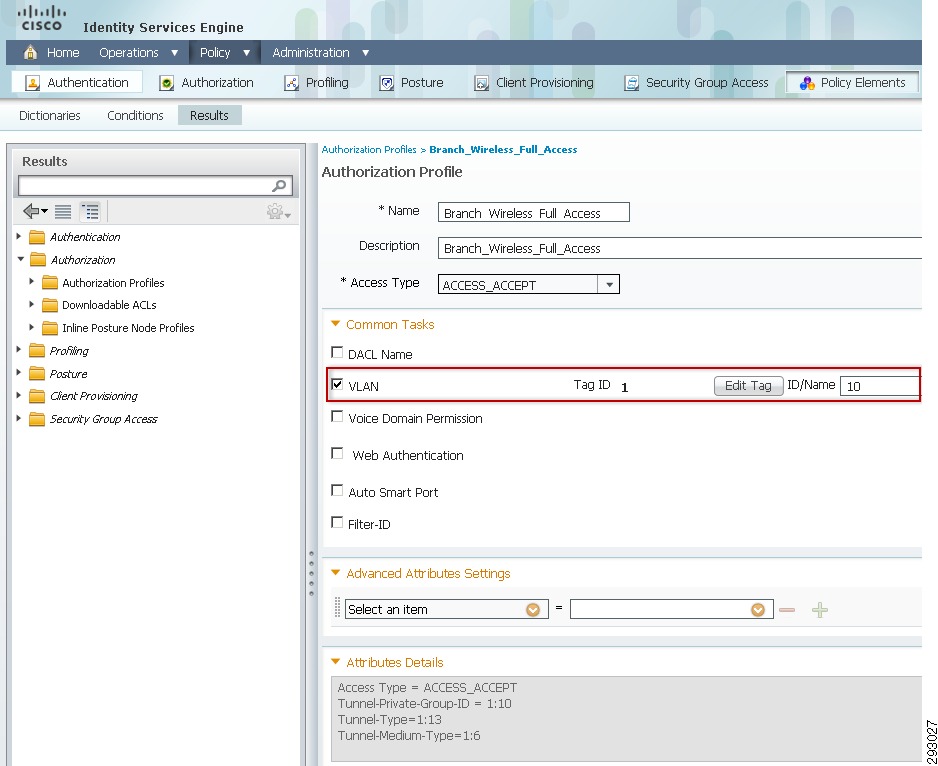Switch to the Conditions tab
938x766 pixels.
click(135, 115)
